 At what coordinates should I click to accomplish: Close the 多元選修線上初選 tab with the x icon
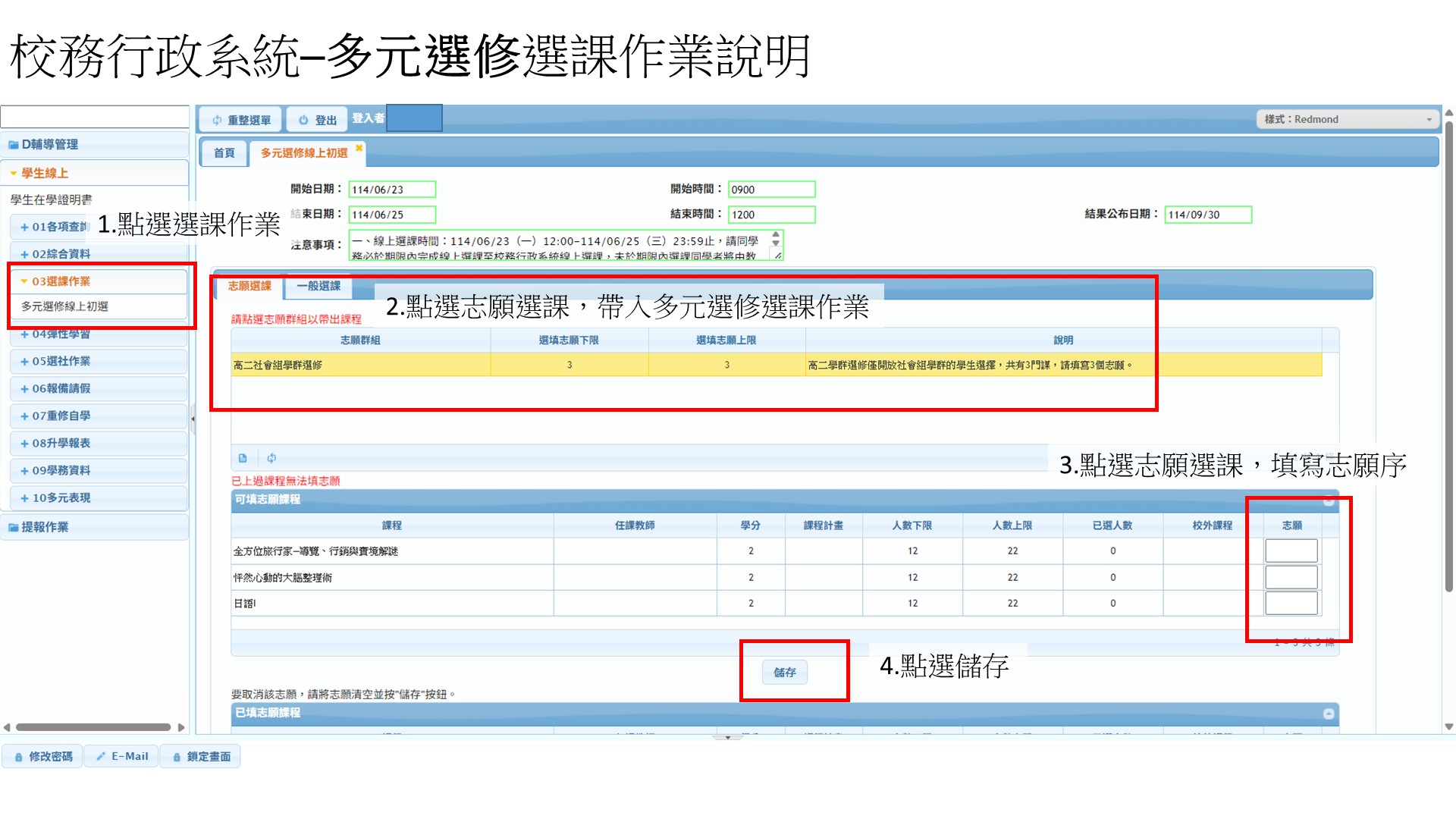point(359,148)
